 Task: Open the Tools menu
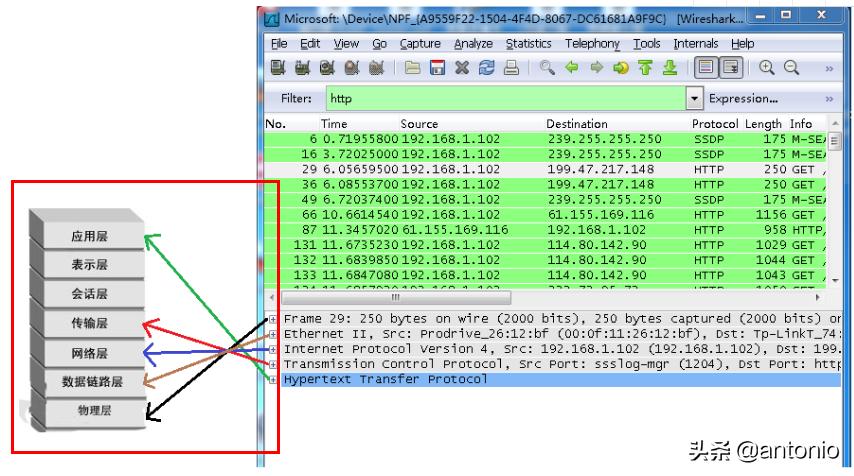646,44
